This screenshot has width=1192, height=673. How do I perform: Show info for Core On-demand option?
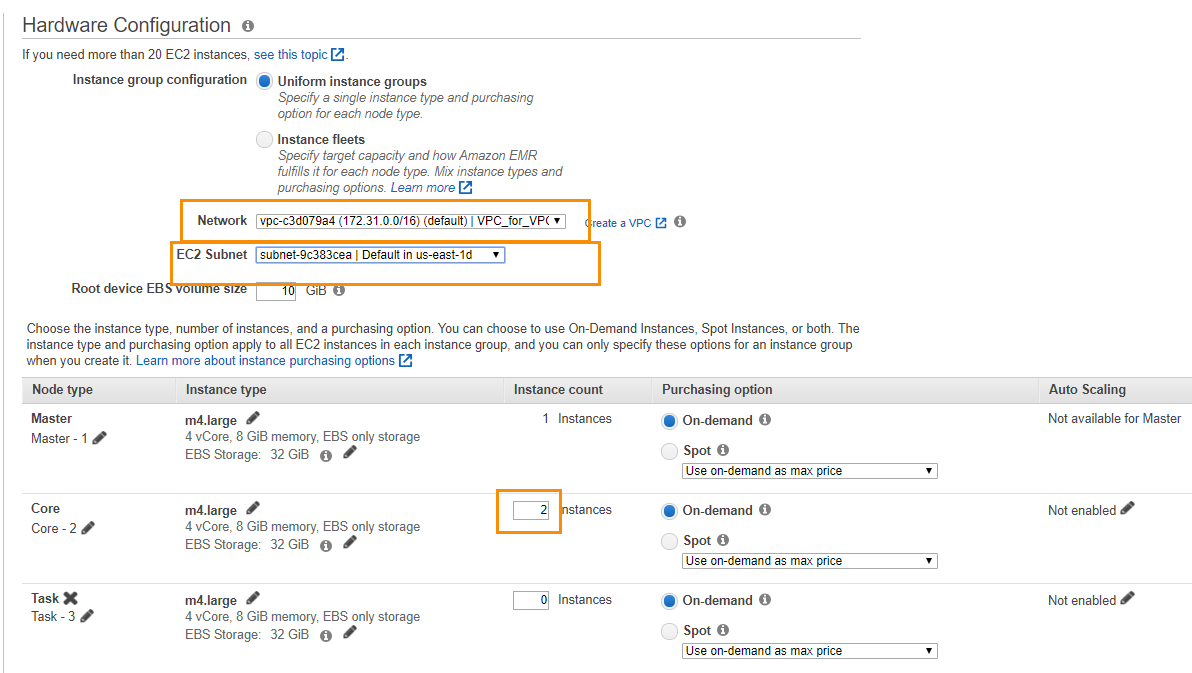(x=766, y=510)
